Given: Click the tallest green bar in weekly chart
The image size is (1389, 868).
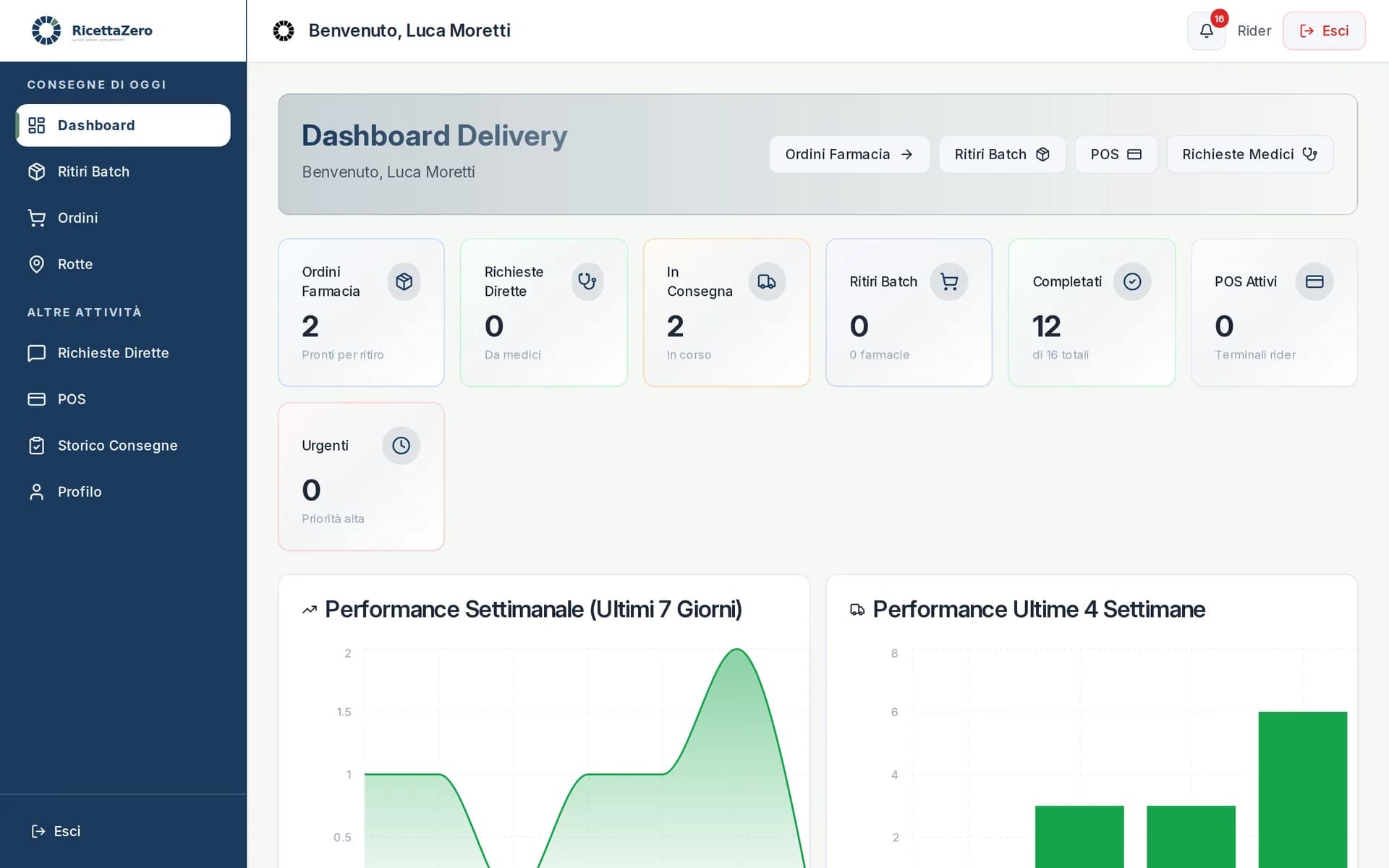Looking at the screenshot, I should [x=1302, y=788].
